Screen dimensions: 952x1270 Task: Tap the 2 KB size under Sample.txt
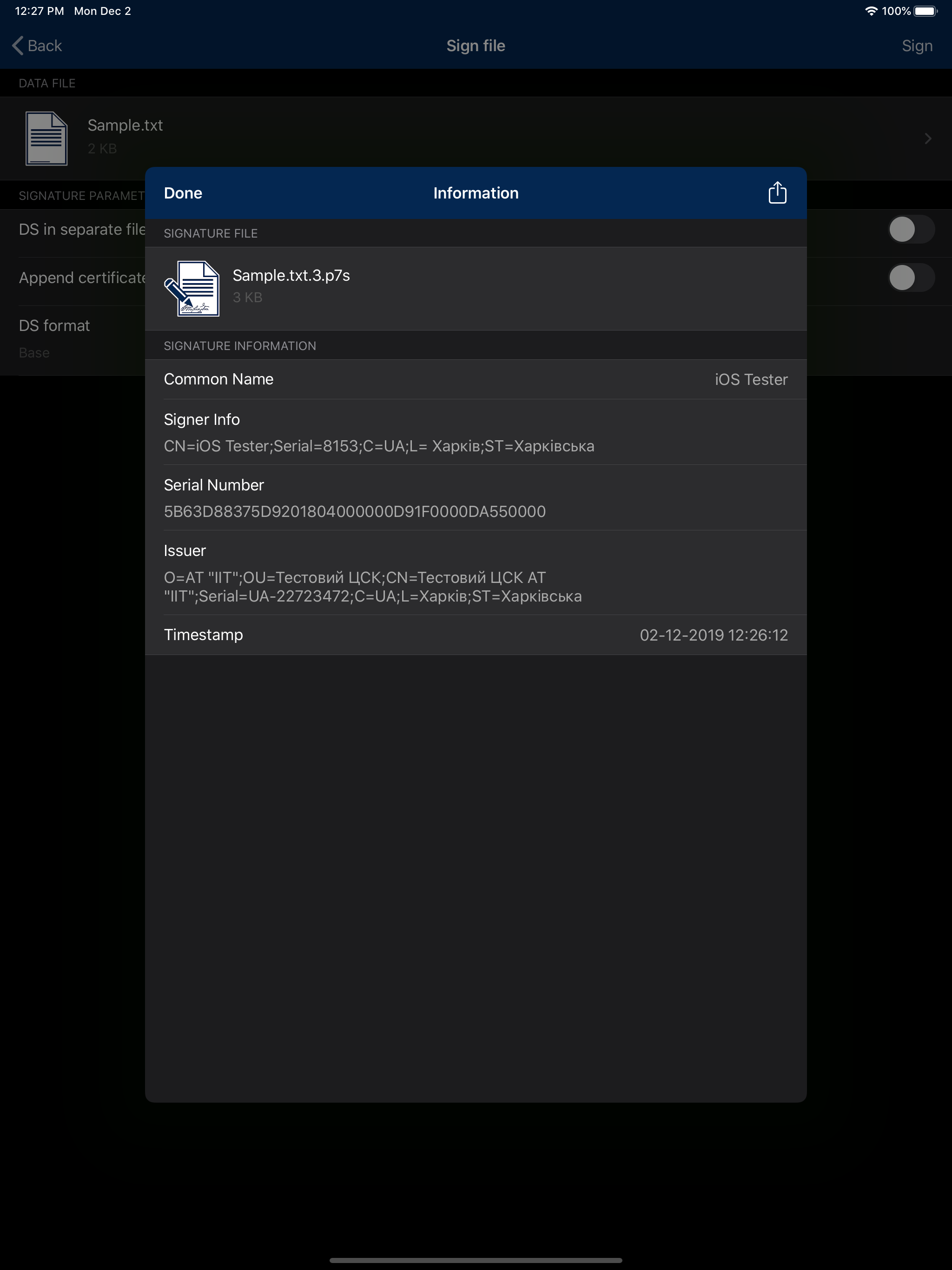pyautogui.click(x=102, y=149)
